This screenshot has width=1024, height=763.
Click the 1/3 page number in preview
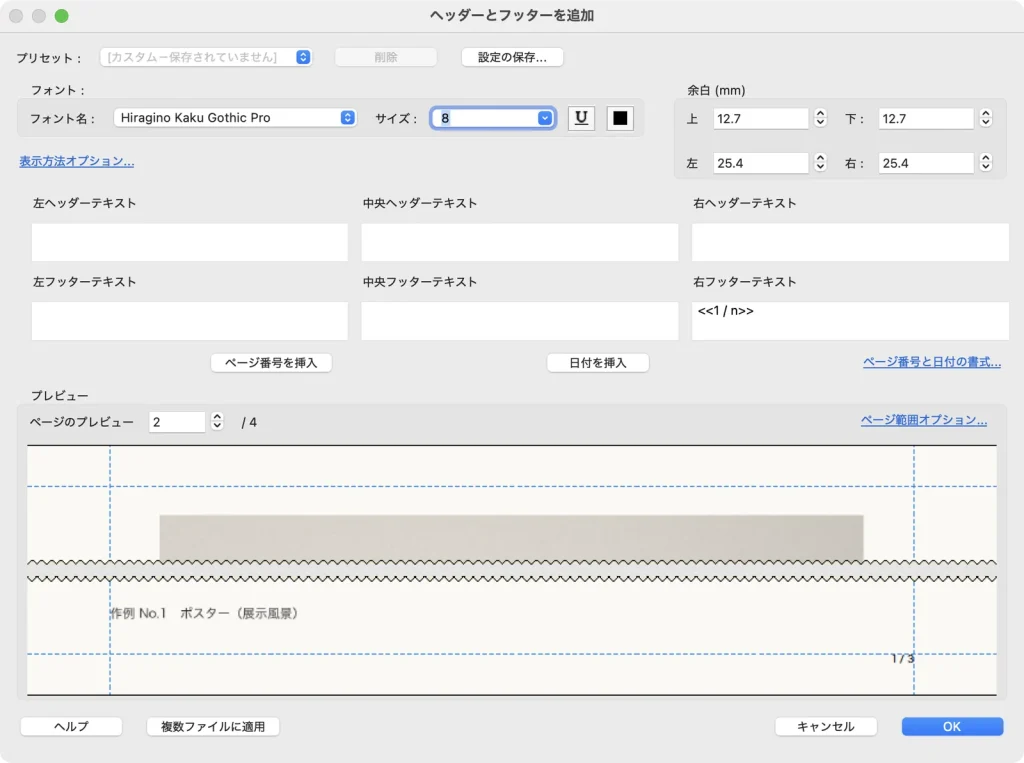coord(903,658)
